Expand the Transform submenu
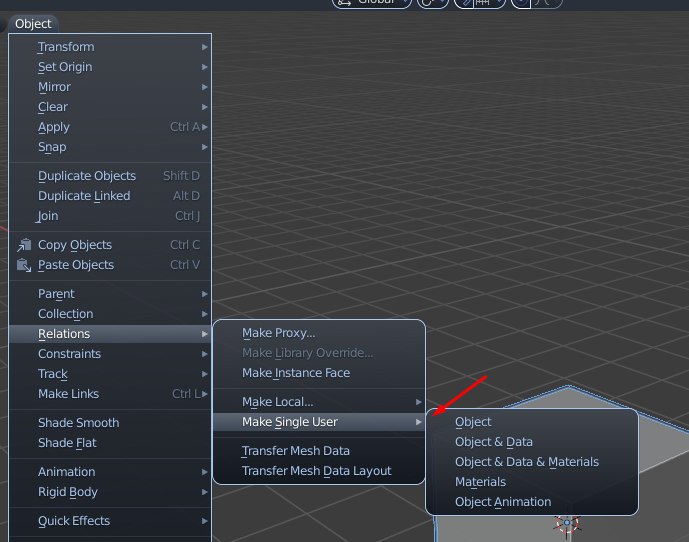The image size is (689, 542). tap(110, 47)
